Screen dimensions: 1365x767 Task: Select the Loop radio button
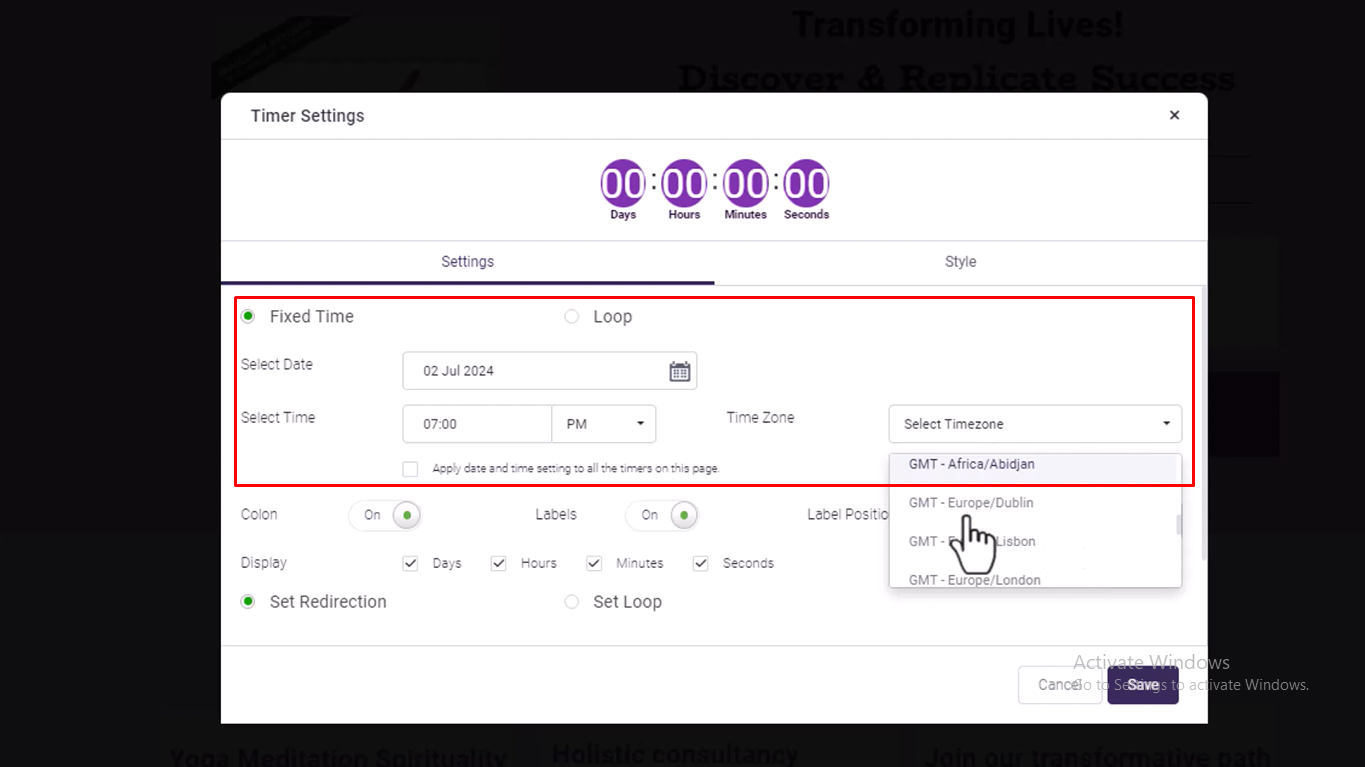572,316
